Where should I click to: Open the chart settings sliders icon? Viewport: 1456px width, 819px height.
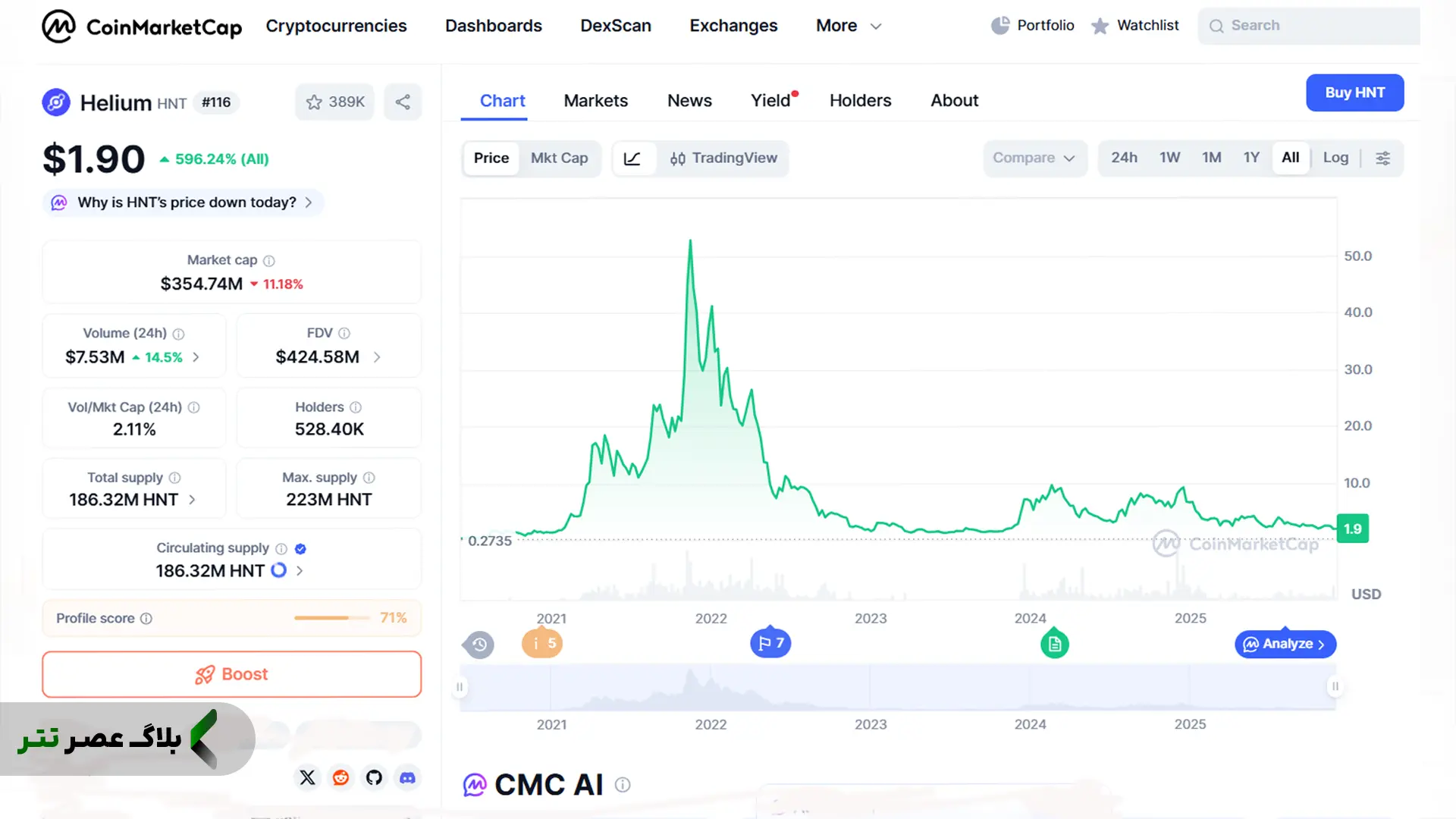tap(1382, 158)
